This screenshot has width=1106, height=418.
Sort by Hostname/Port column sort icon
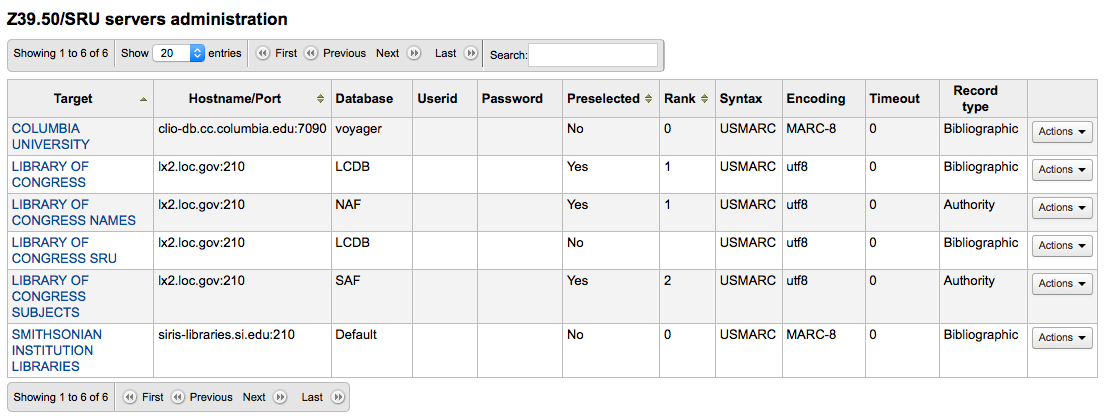[320, 99]
